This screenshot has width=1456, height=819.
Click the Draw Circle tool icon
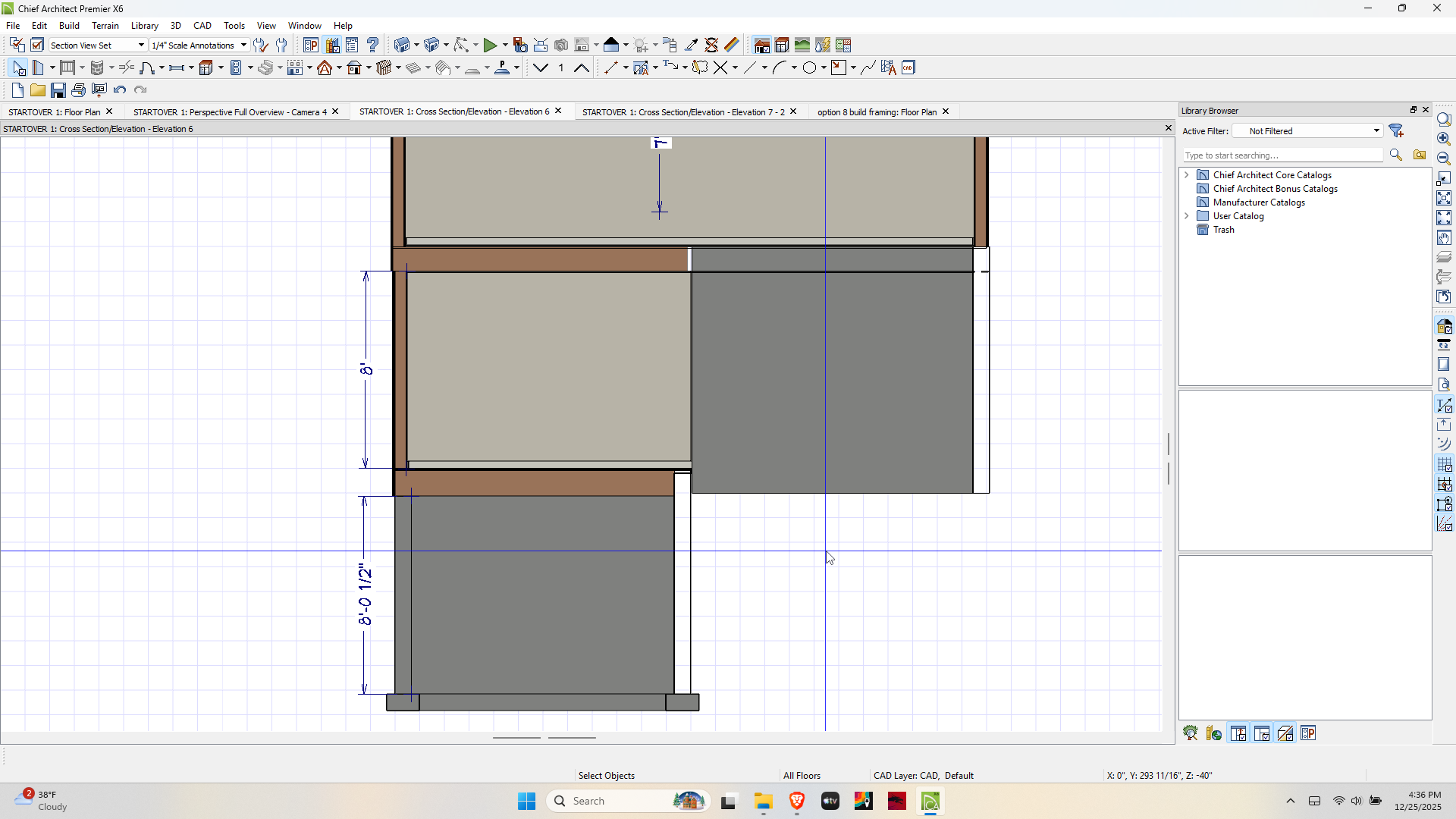point(809,68)
